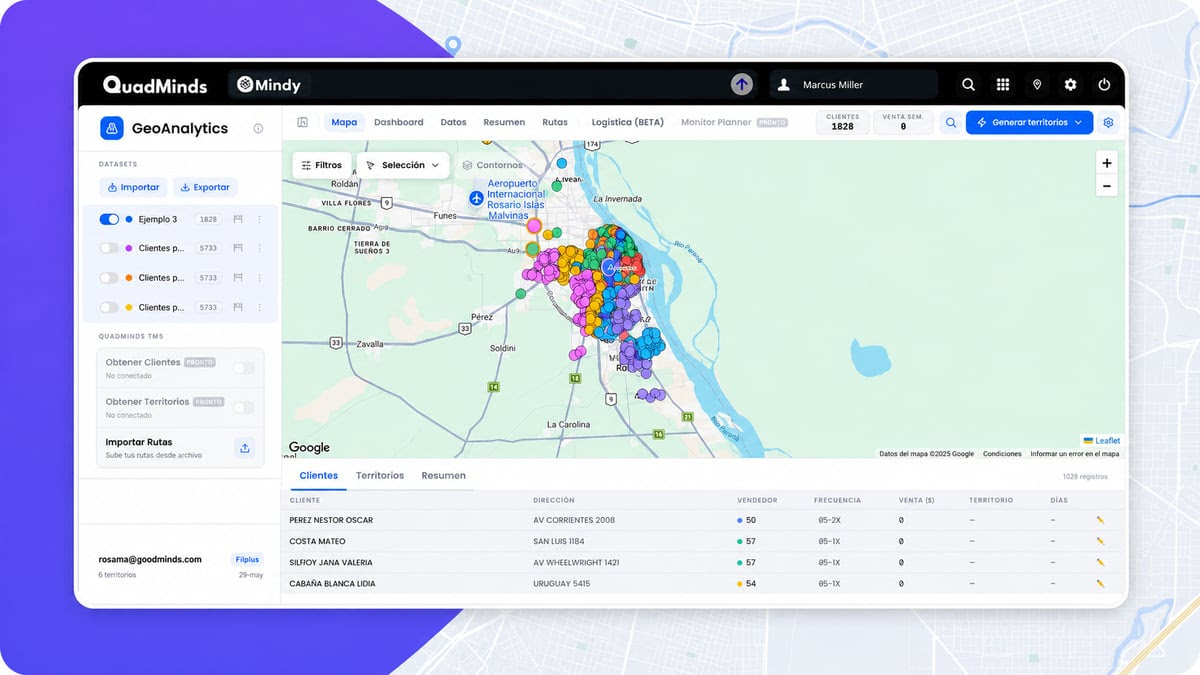1200x675 pixels.
Task: Open the Leaflet attribution link
Action: [1107, 441]
